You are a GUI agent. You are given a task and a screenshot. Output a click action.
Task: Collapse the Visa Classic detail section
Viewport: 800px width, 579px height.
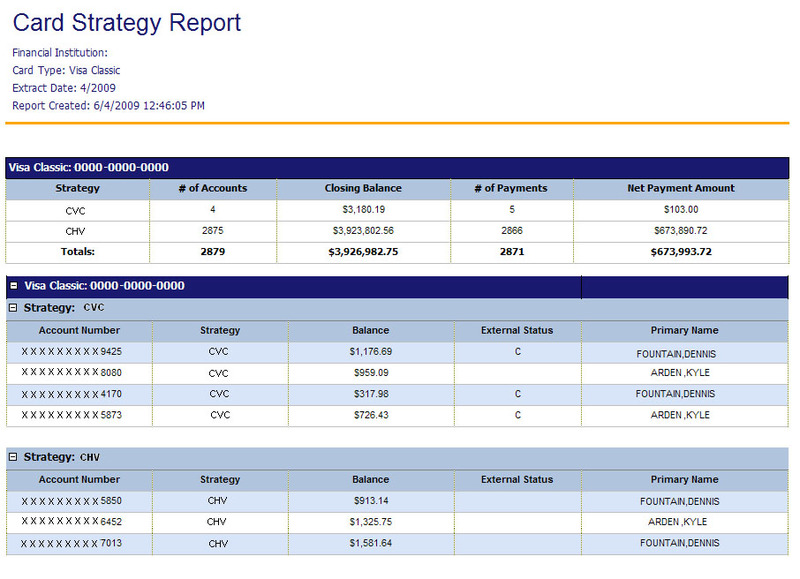[14, 286]
